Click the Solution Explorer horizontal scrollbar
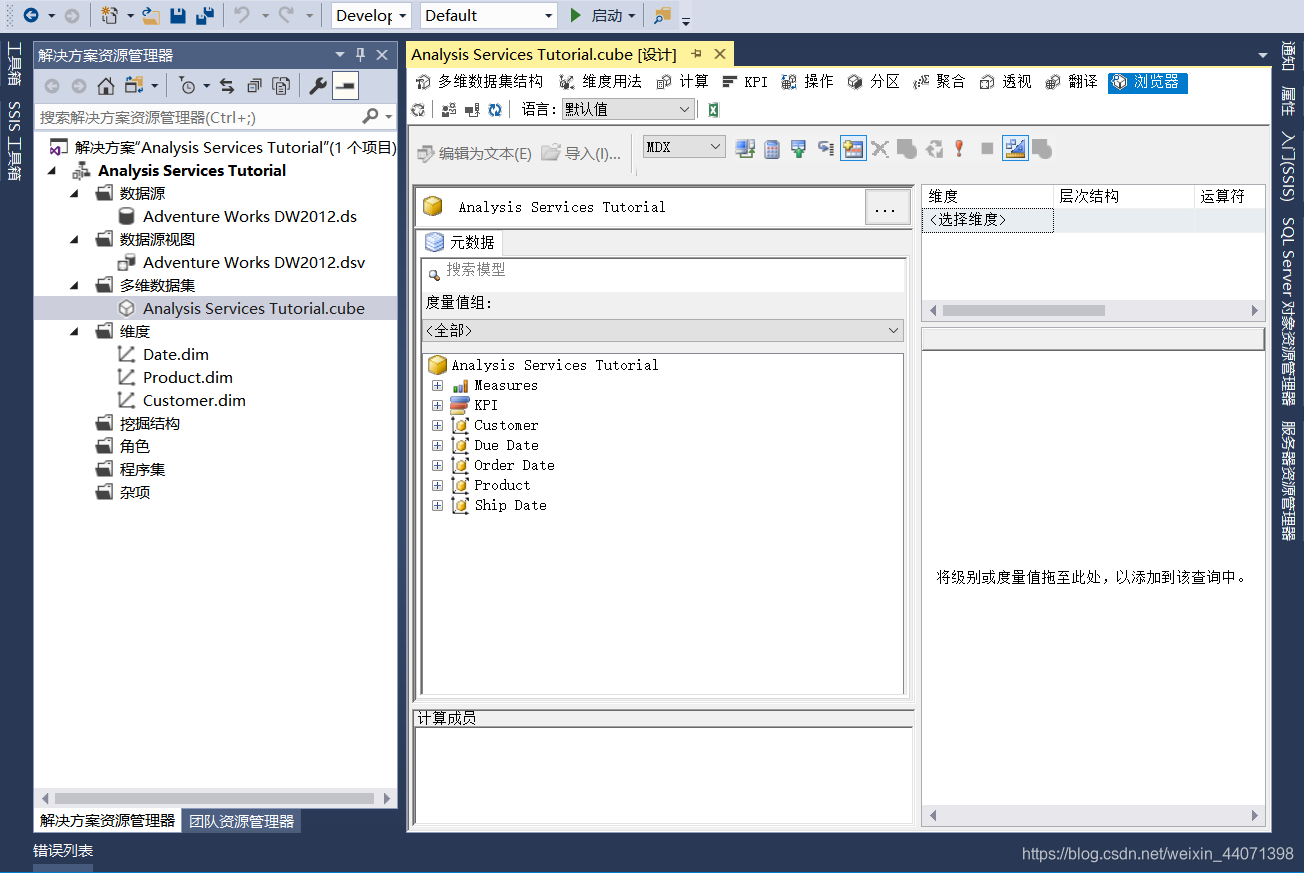 [215, 798]
